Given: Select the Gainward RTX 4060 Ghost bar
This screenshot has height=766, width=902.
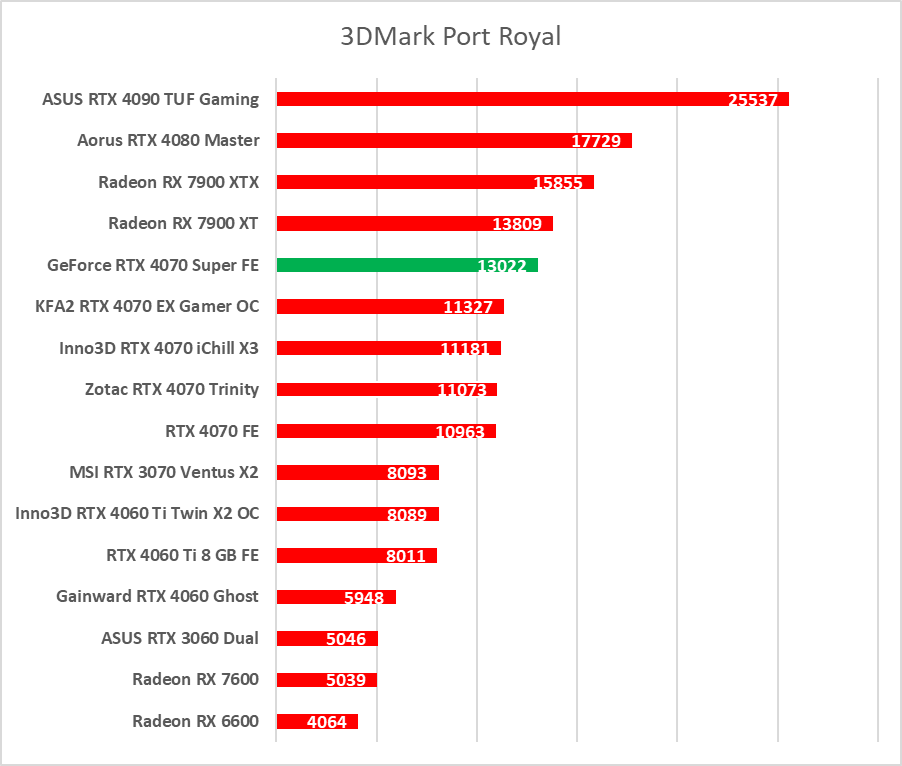Looking at the screenshot, I should pyautogui.click(x=310, y=597).
